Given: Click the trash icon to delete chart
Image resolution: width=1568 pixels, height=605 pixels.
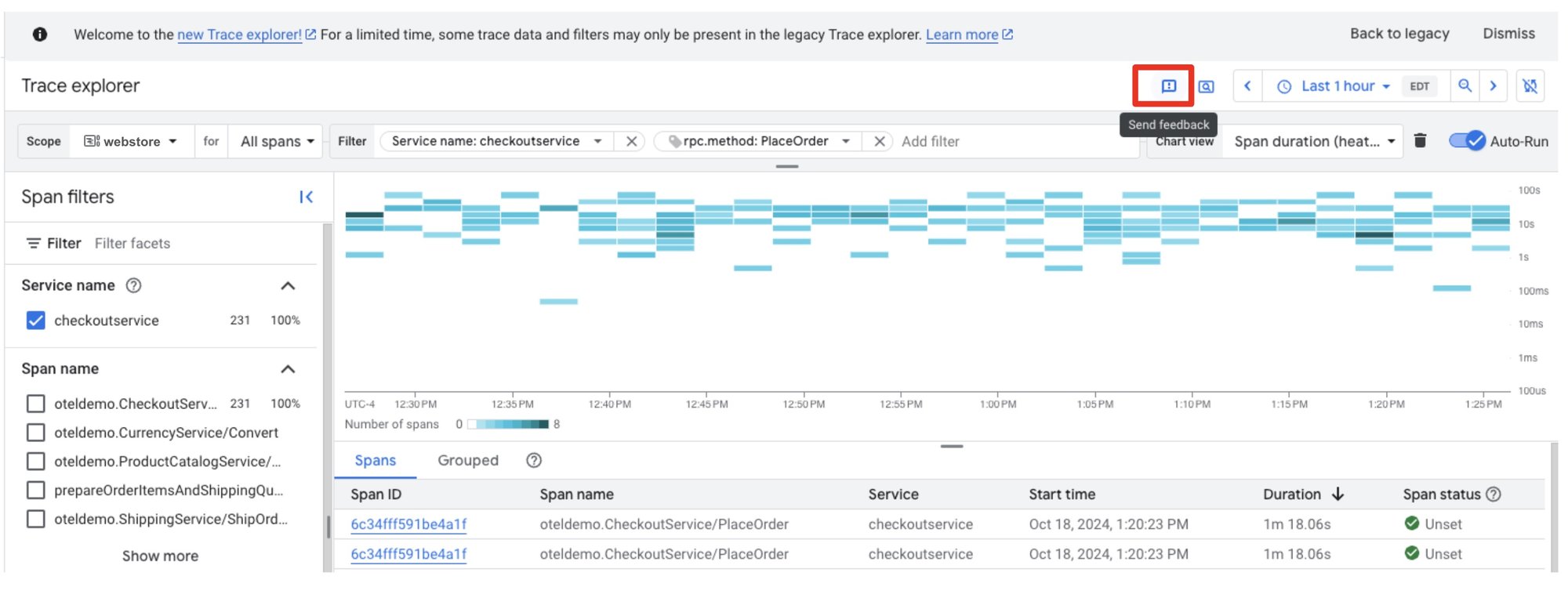Looking at the screenshot, I should tap(1420, 141).
